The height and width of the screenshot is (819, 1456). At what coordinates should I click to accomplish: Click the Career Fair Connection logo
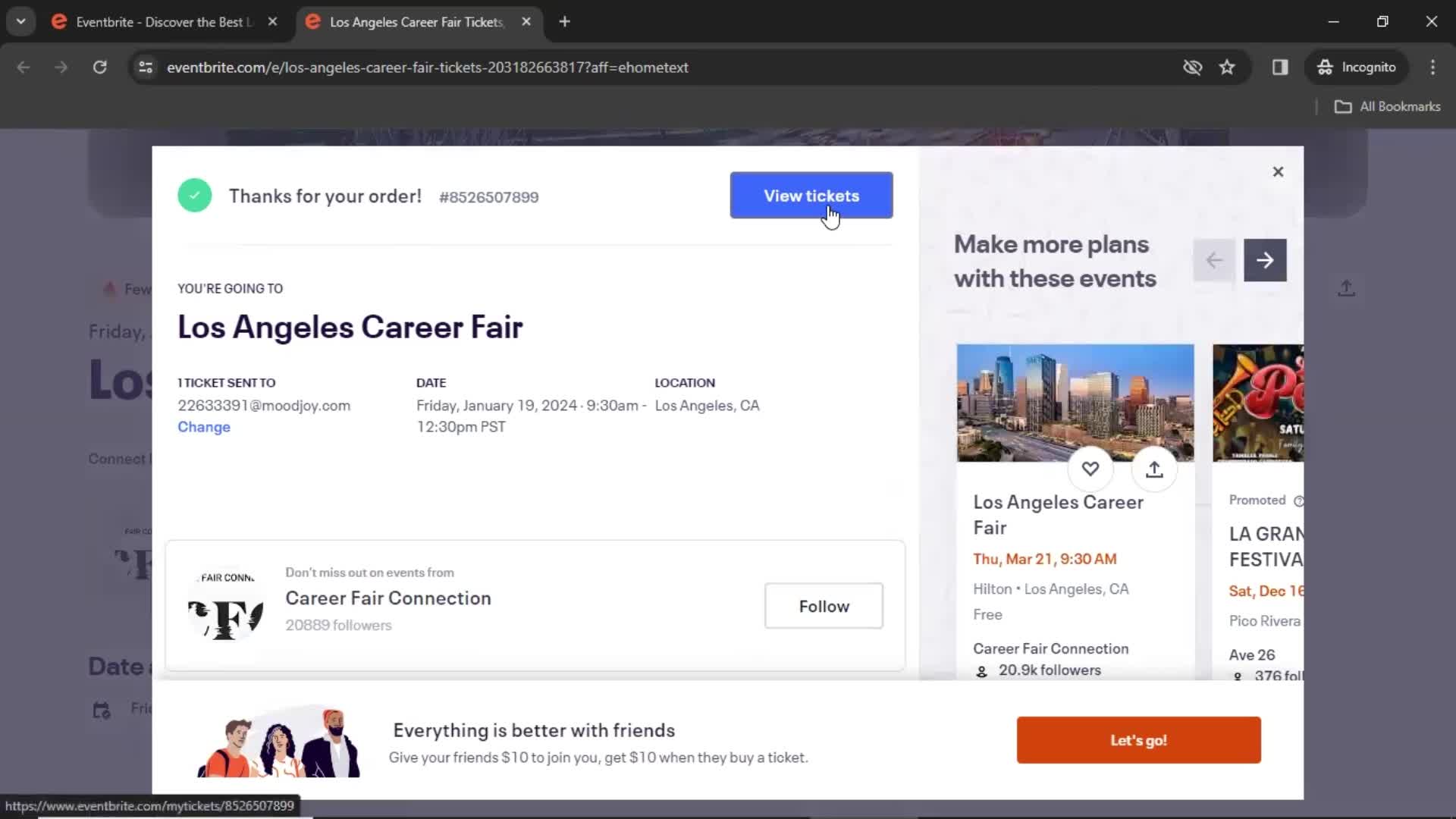tap(225, 604)
